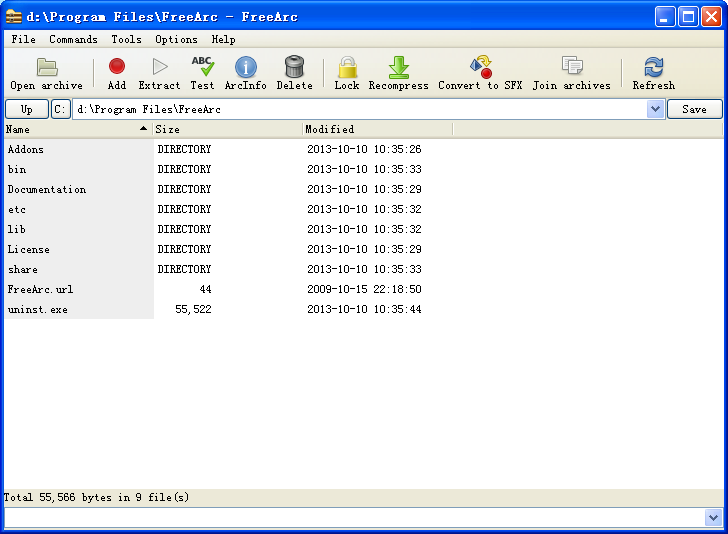Click the directory path input field

click(360, 109)
